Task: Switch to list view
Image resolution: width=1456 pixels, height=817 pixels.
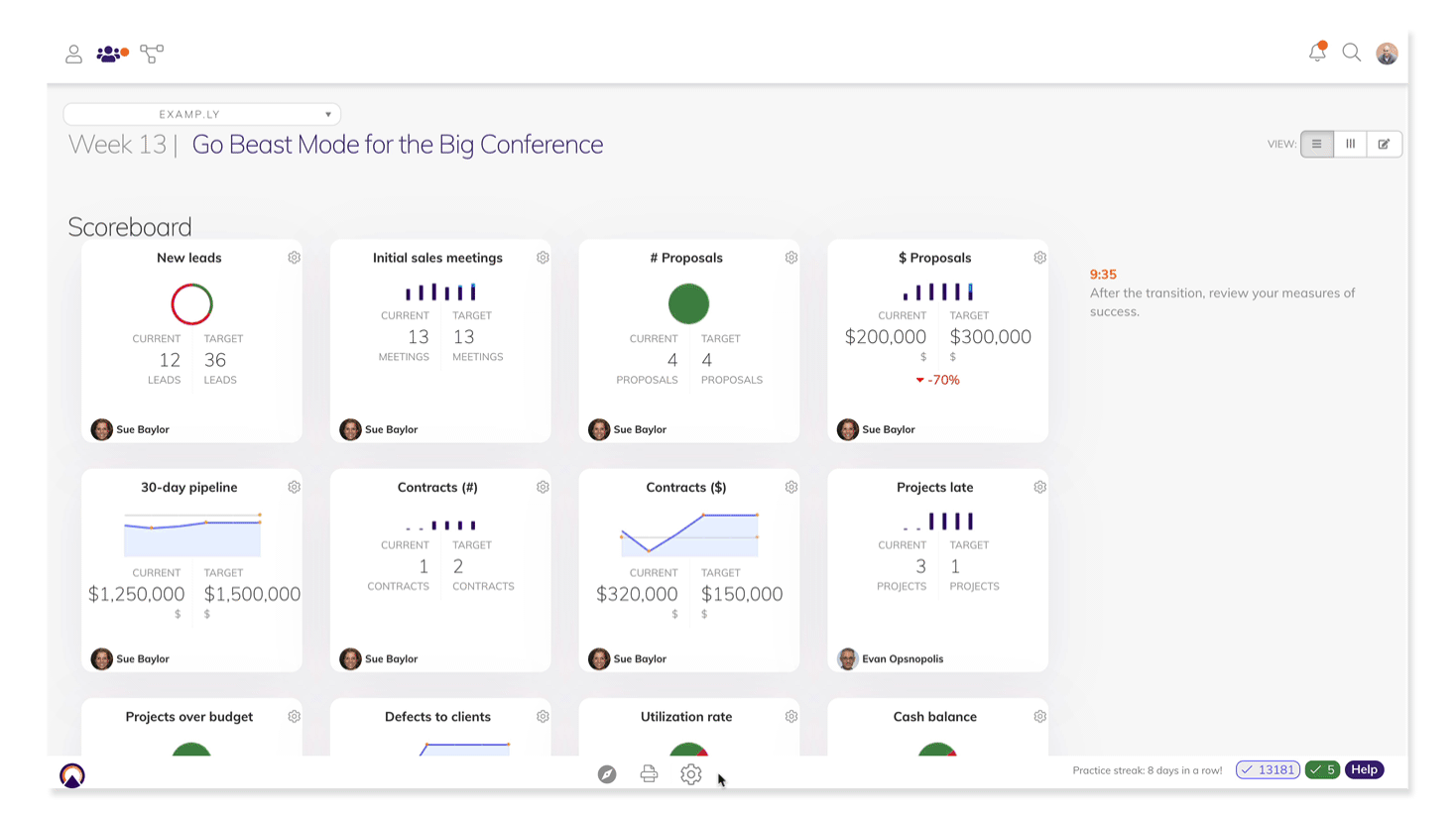Action: coord(1317,144)
